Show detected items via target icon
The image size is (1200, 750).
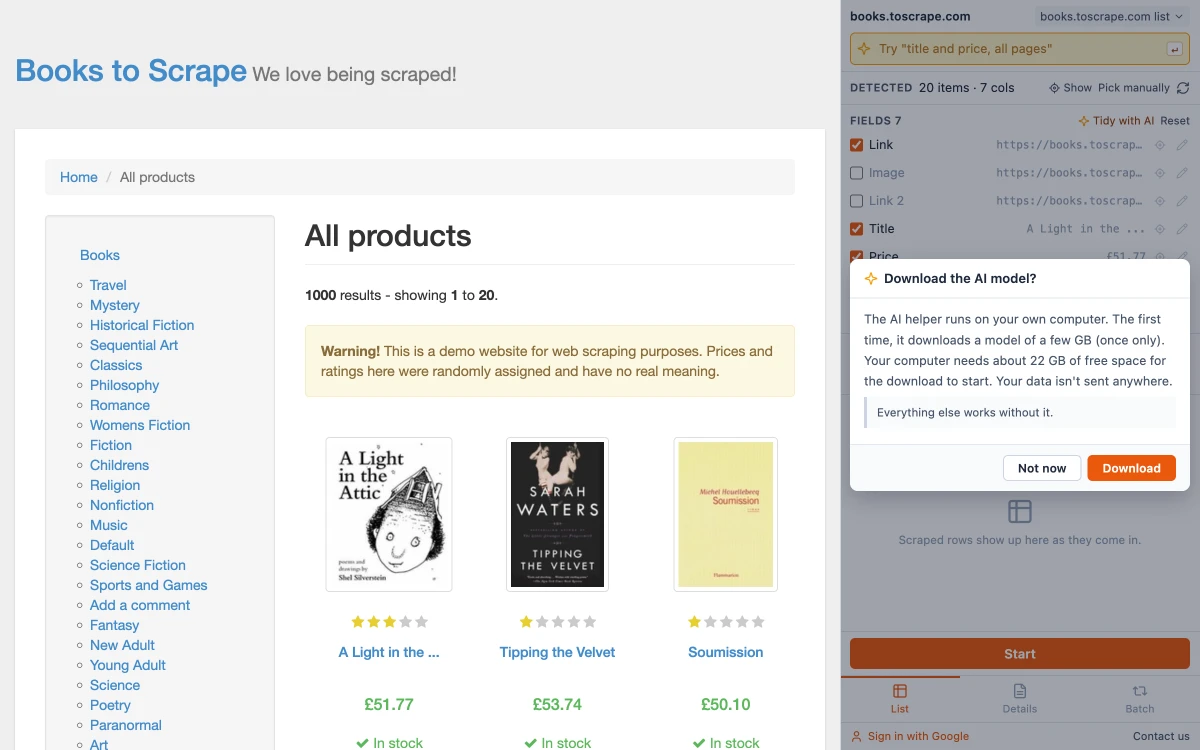1070,88
